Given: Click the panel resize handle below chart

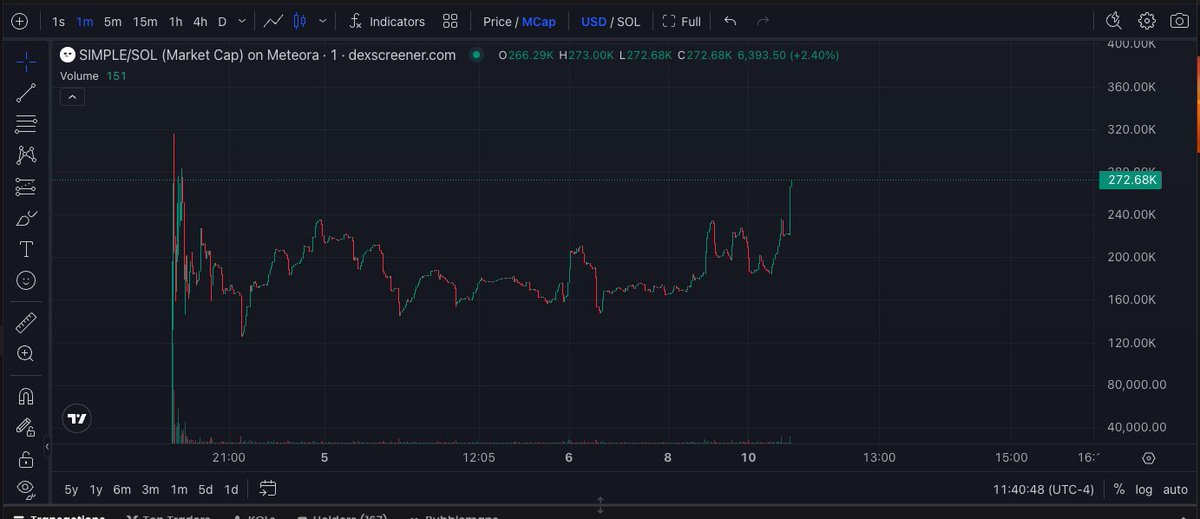Looking at the screenshot, I should tap(600, 505).
